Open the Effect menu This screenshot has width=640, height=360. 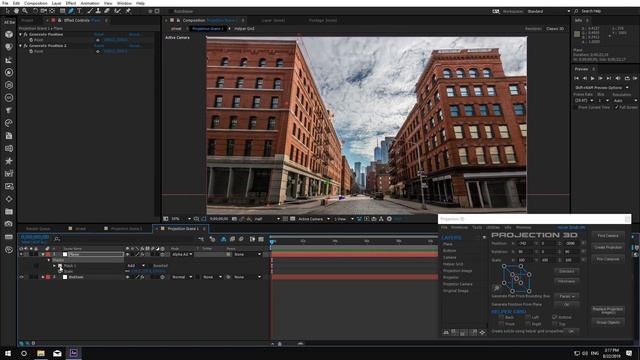(71, 3)
